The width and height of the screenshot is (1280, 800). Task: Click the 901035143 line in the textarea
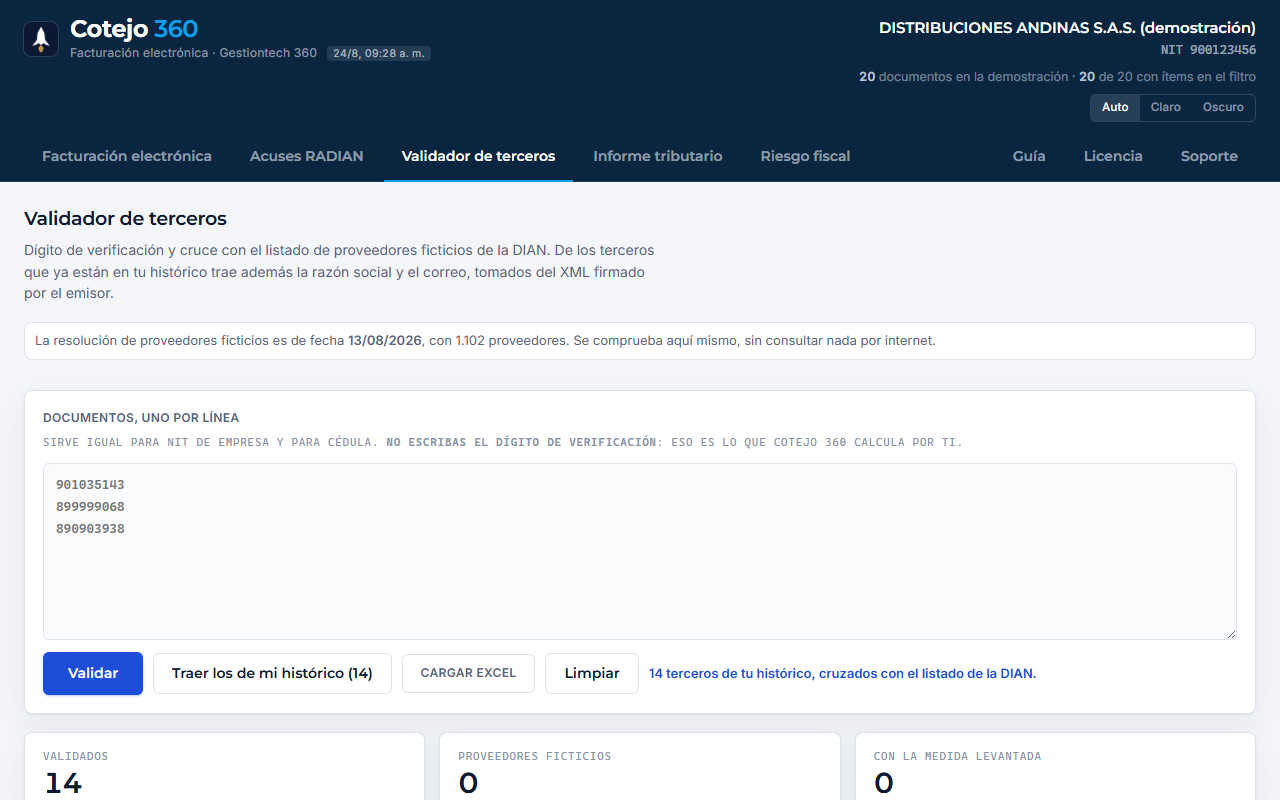pyautogui.click(x=90, y=485)
